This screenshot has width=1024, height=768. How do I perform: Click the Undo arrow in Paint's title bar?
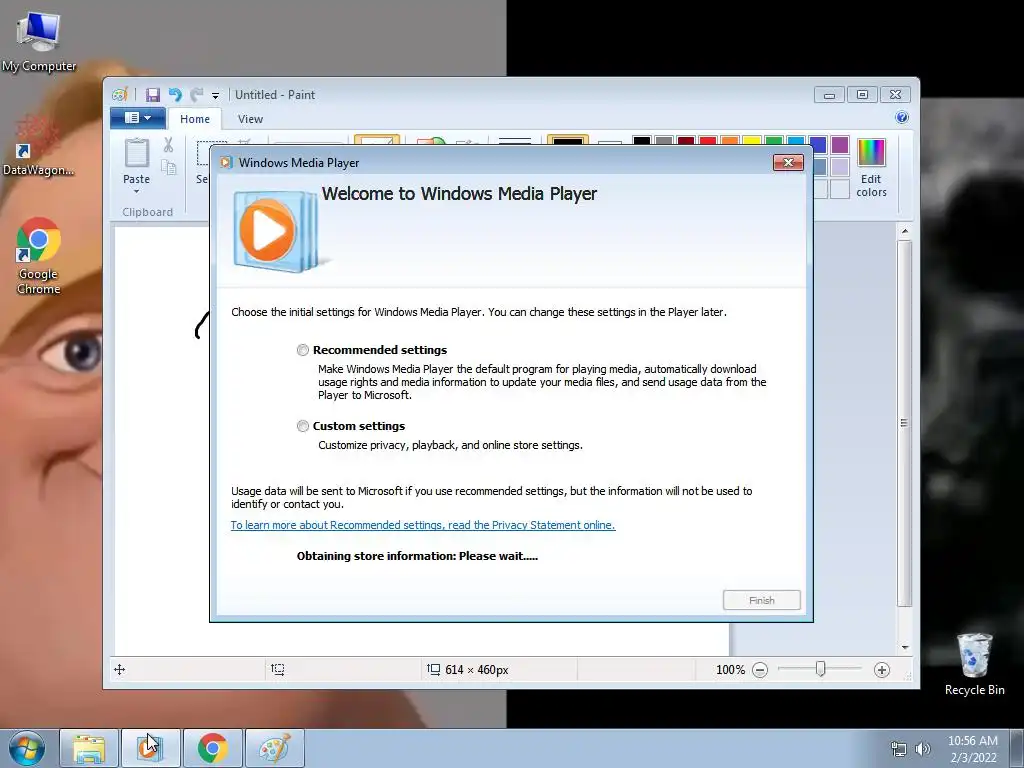click(175, 95)
